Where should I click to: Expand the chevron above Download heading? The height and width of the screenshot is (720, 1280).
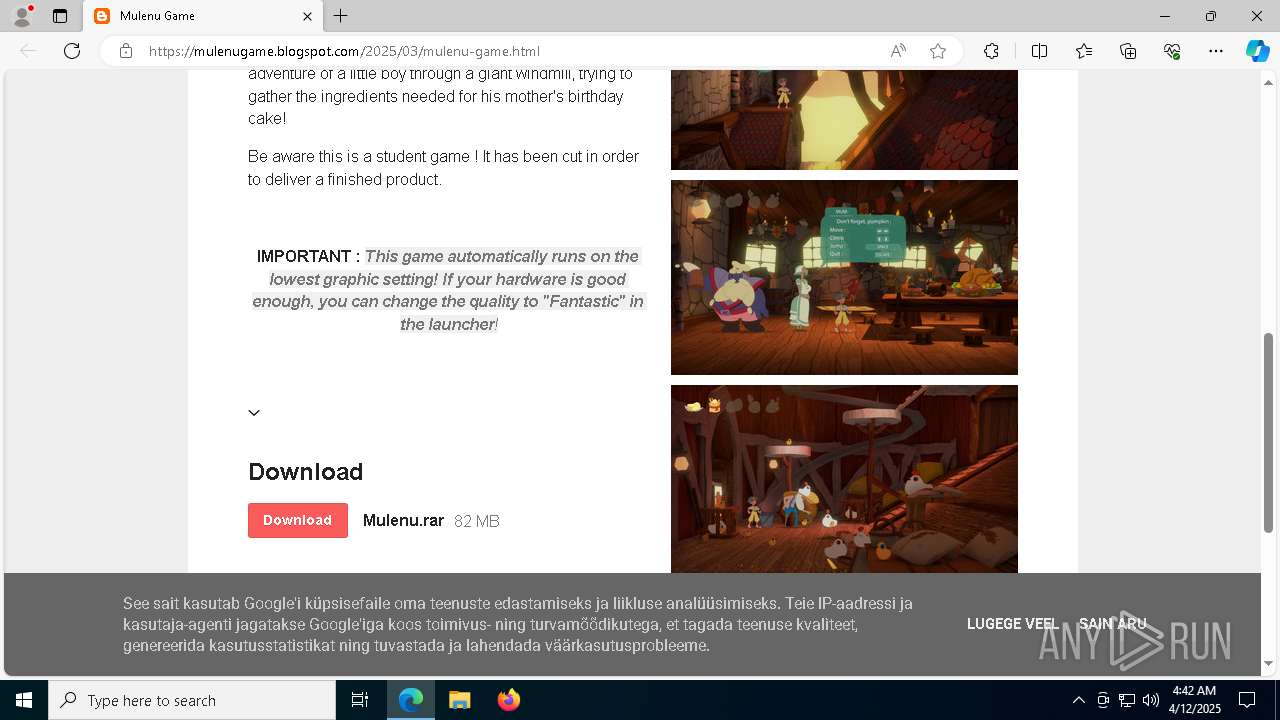coord(254,413)
